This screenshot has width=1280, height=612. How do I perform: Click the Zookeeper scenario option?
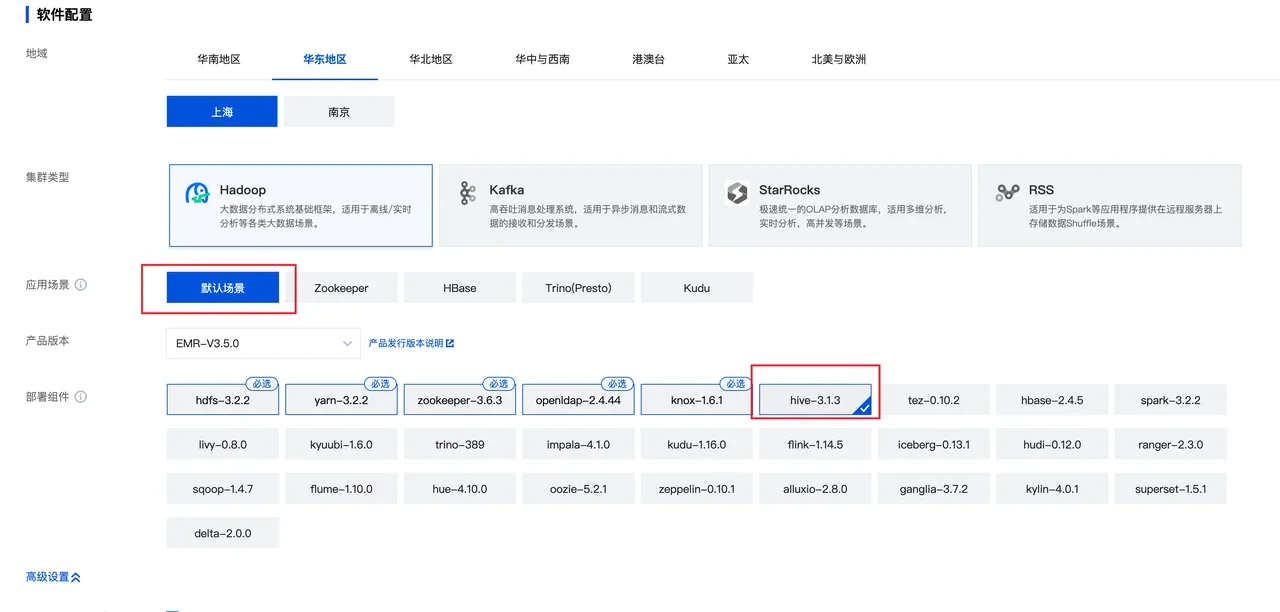coord(341,287)
